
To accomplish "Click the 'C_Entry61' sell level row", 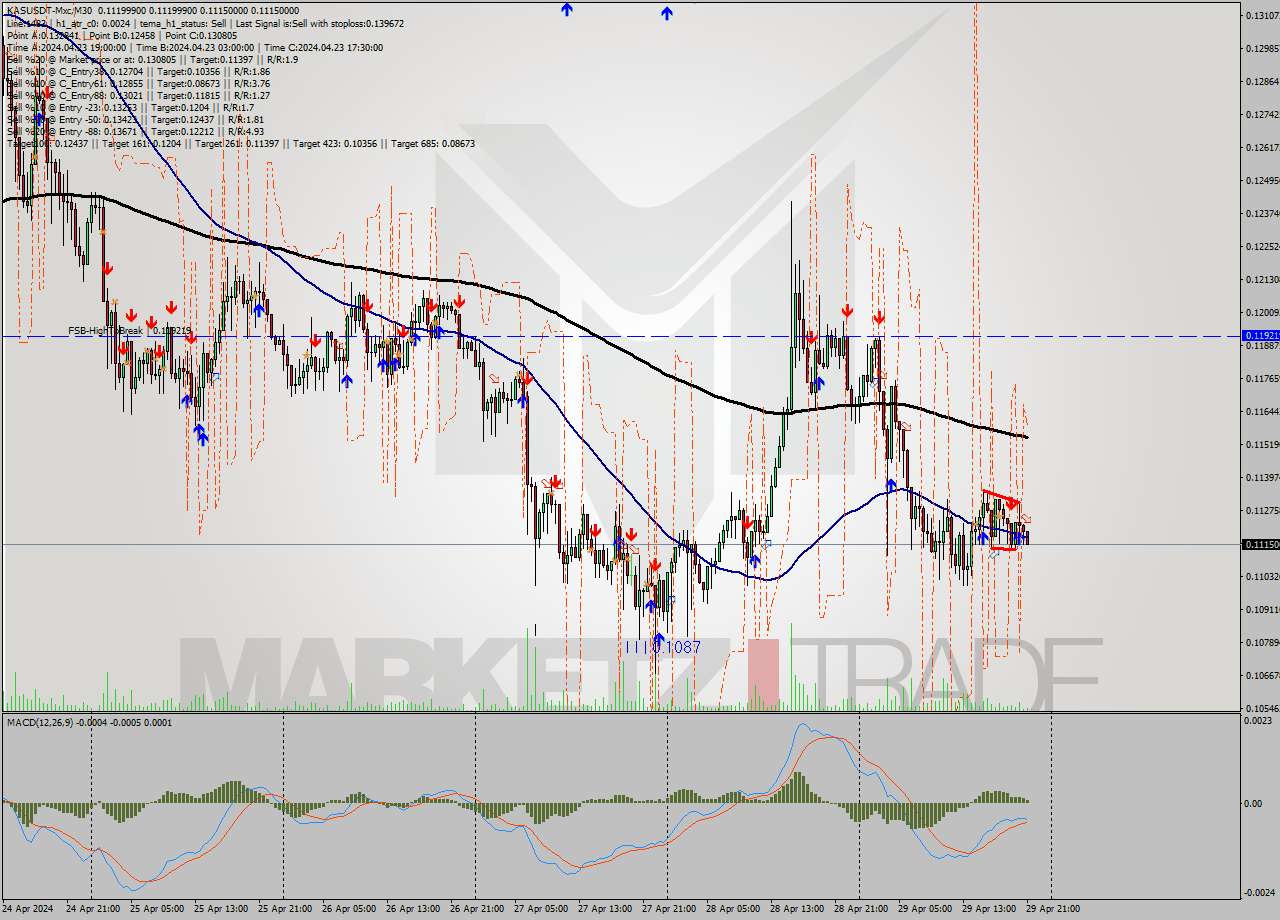I will point(138,83).
